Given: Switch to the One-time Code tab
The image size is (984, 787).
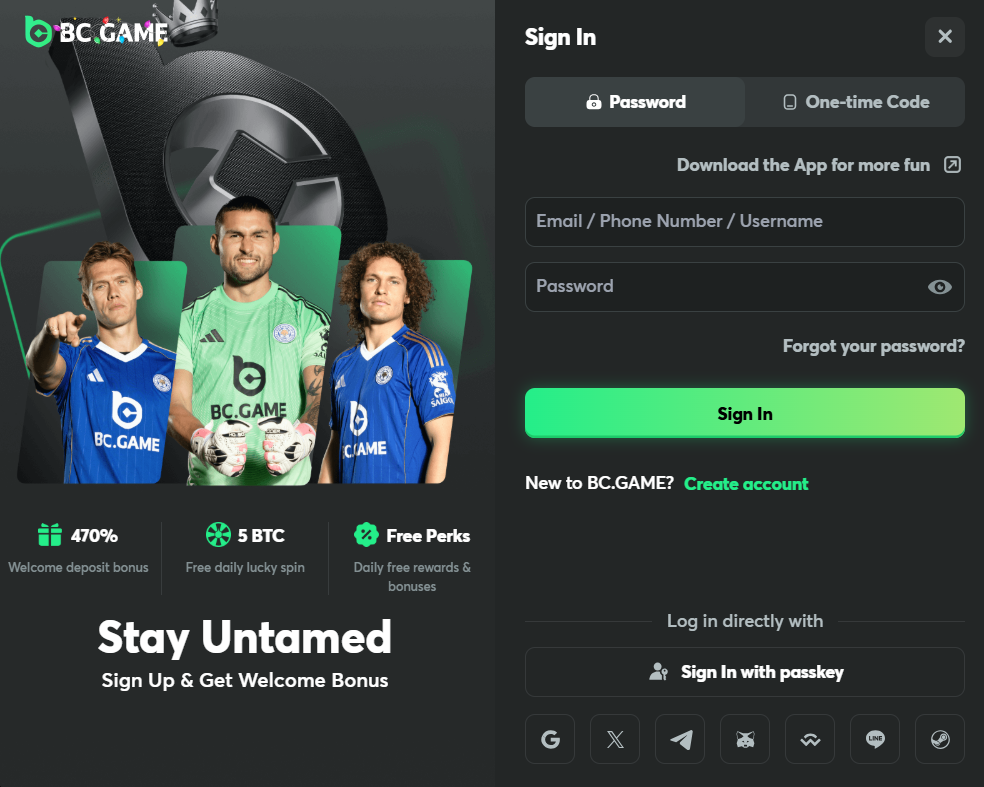Looking at the screenshot, I should 855,102.
